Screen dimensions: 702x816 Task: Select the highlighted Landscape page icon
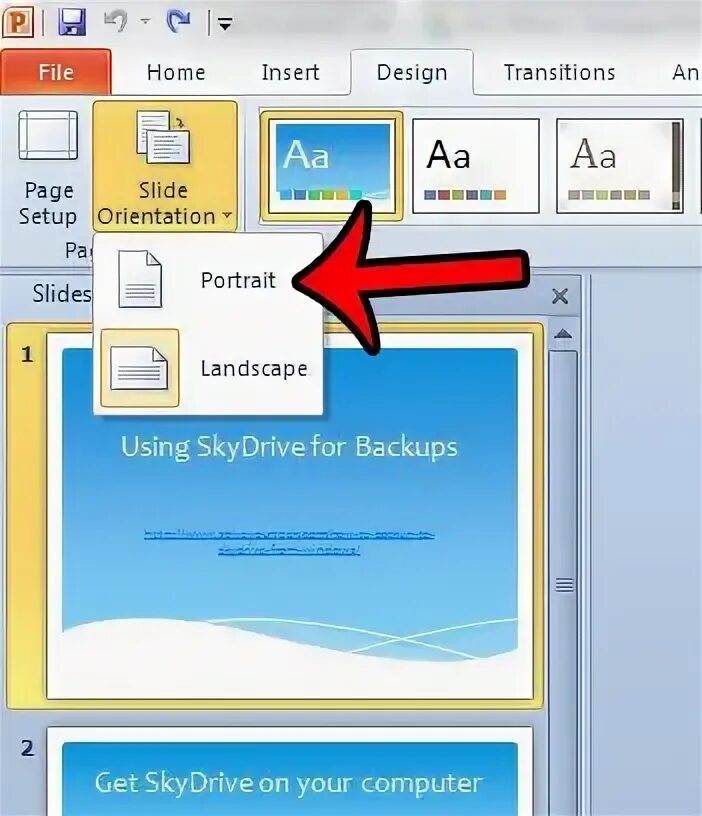coord(139,368)
